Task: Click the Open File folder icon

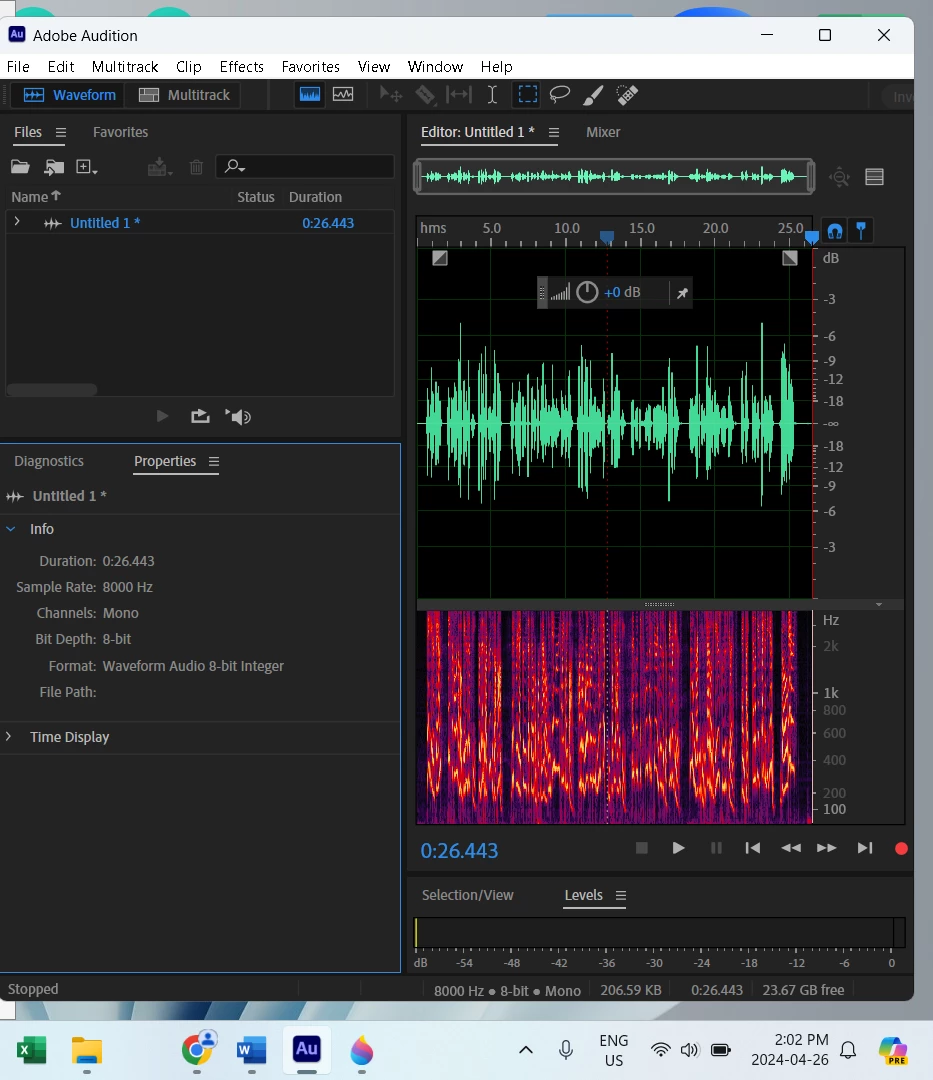Action: (20, 167)
